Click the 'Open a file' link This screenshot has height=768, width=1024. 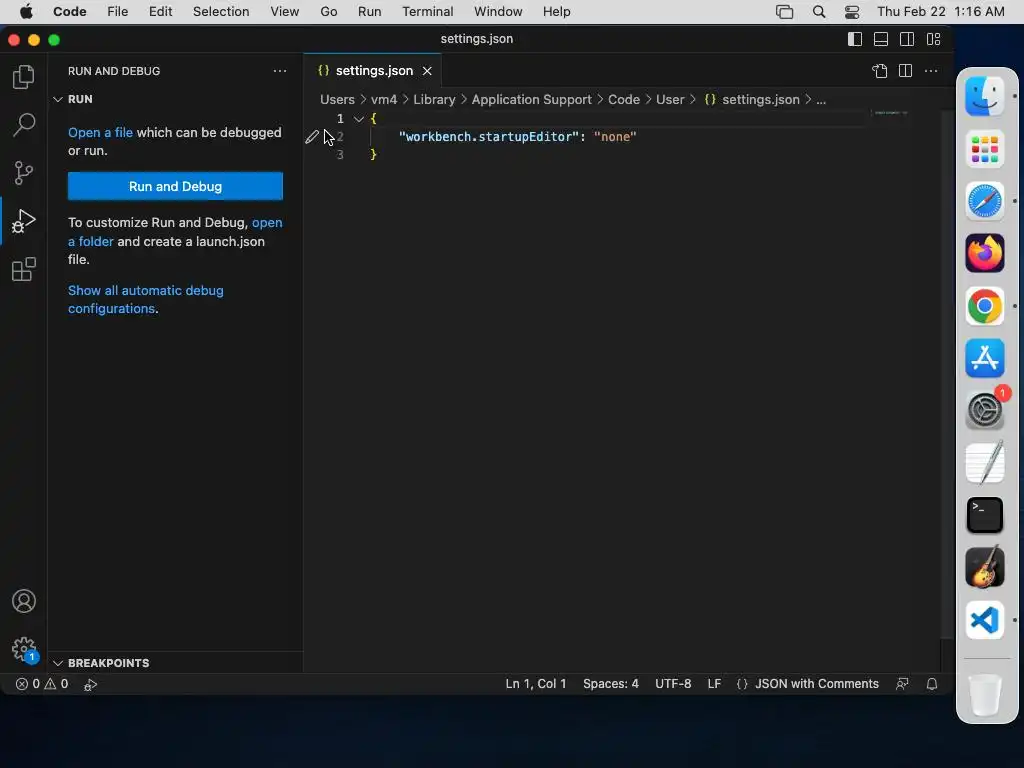click(100, 133)
